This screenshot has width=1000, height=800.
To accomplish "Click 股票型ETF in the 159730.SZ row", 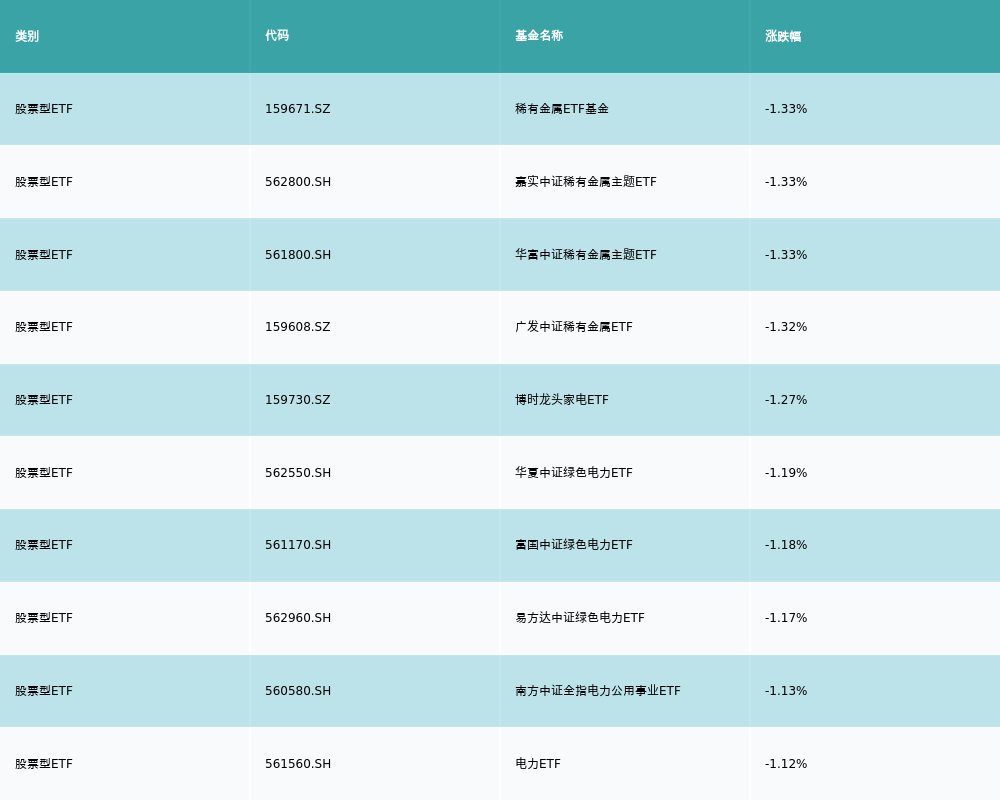I will tap(44, 400).
